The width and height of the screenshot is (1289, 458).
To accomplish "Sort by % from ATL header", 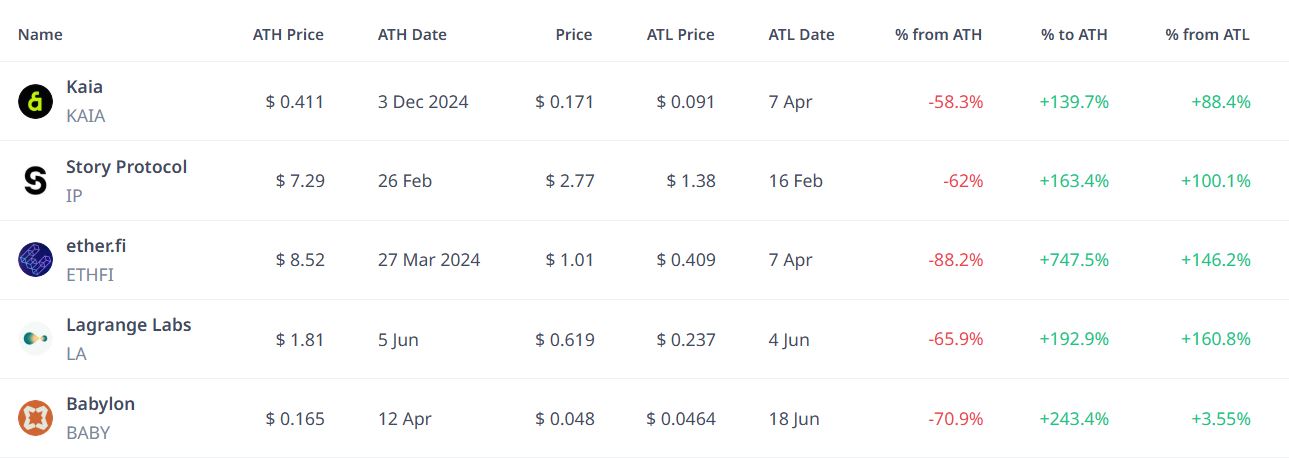I will [x=1207, y=34].
